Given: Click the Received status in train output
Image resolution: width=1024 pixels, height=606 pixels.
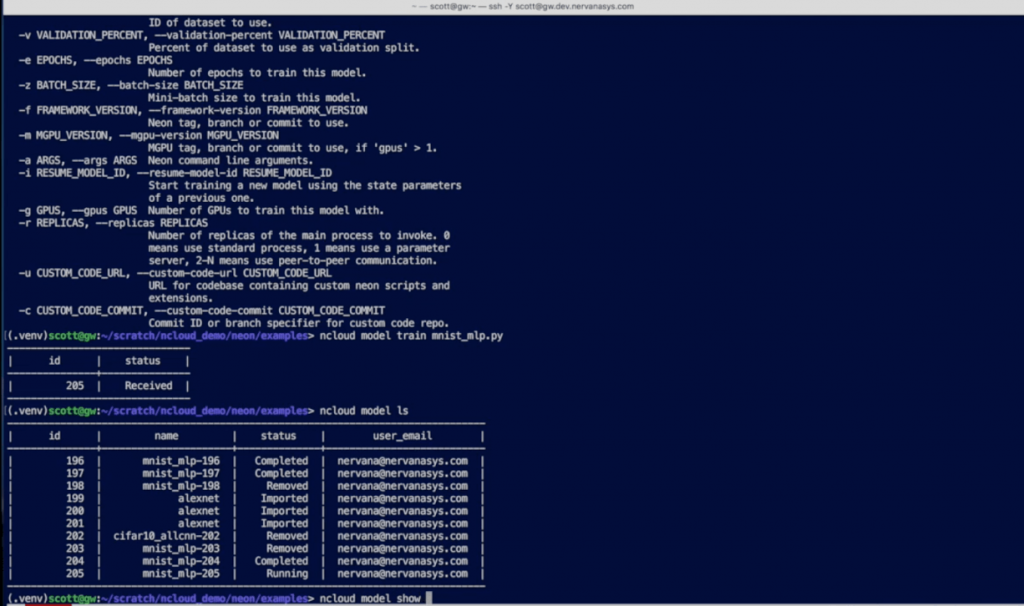Looking at the screenshot, I should click(148, 386).
